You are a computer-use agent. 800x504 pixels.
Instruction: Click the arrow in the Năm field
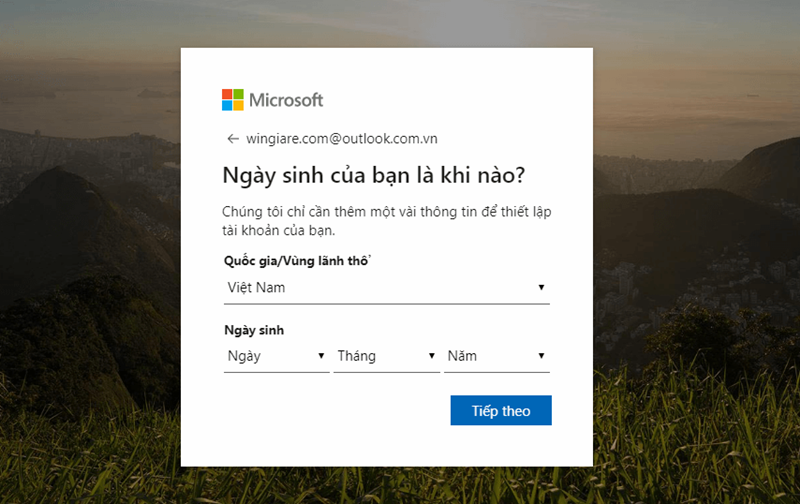541,356
